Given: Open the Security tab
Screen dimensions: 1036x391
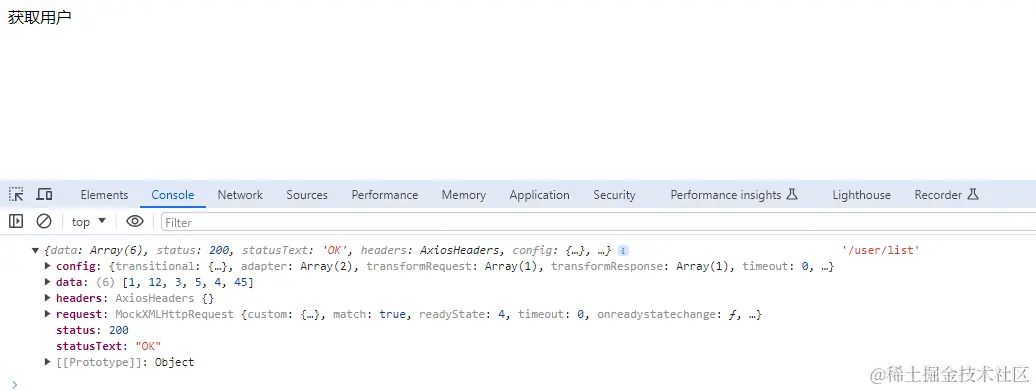Looking at the screenshot, I should click(x=614, y=195).
